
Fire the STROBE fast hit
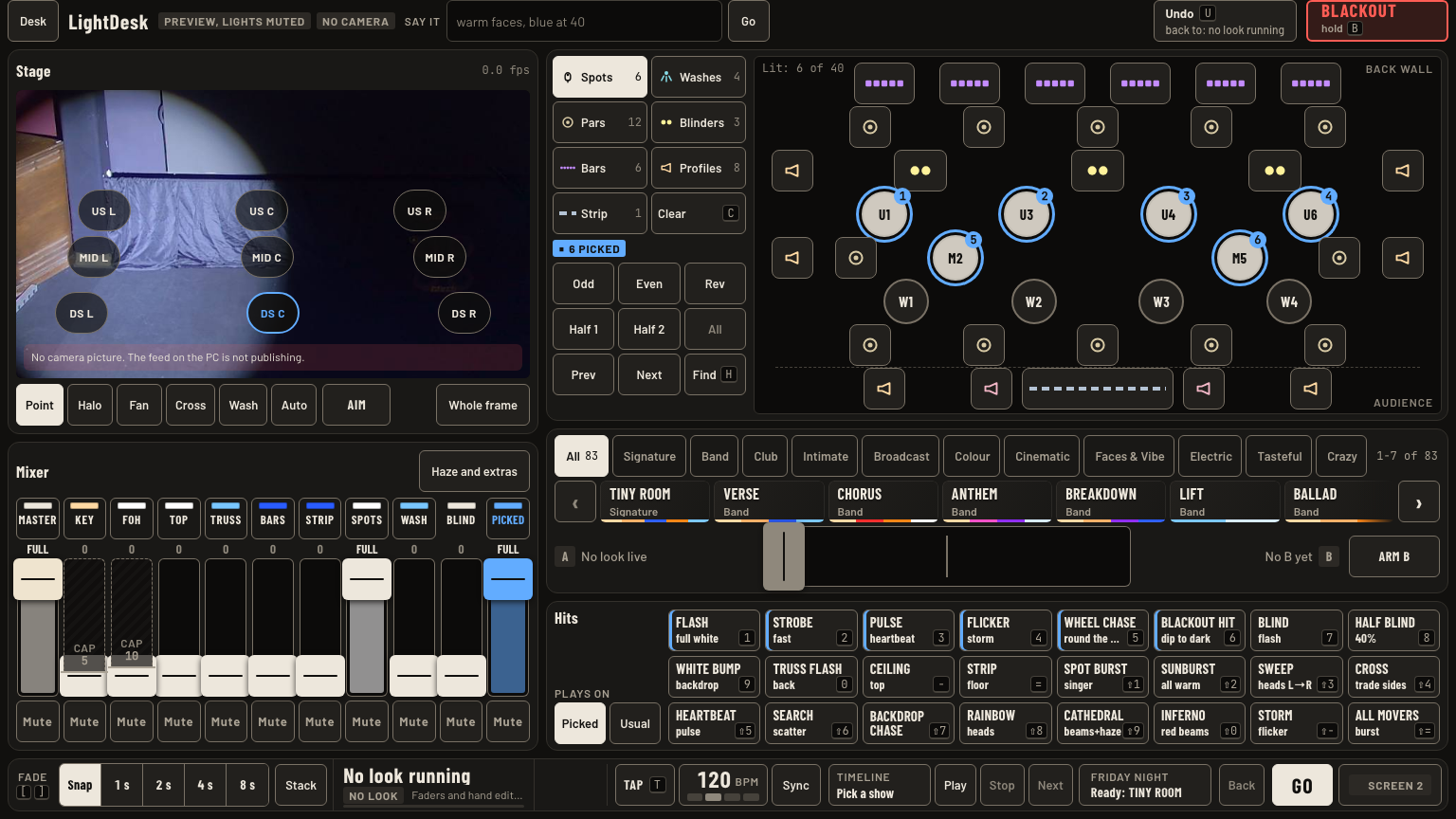tap(811, 629)
